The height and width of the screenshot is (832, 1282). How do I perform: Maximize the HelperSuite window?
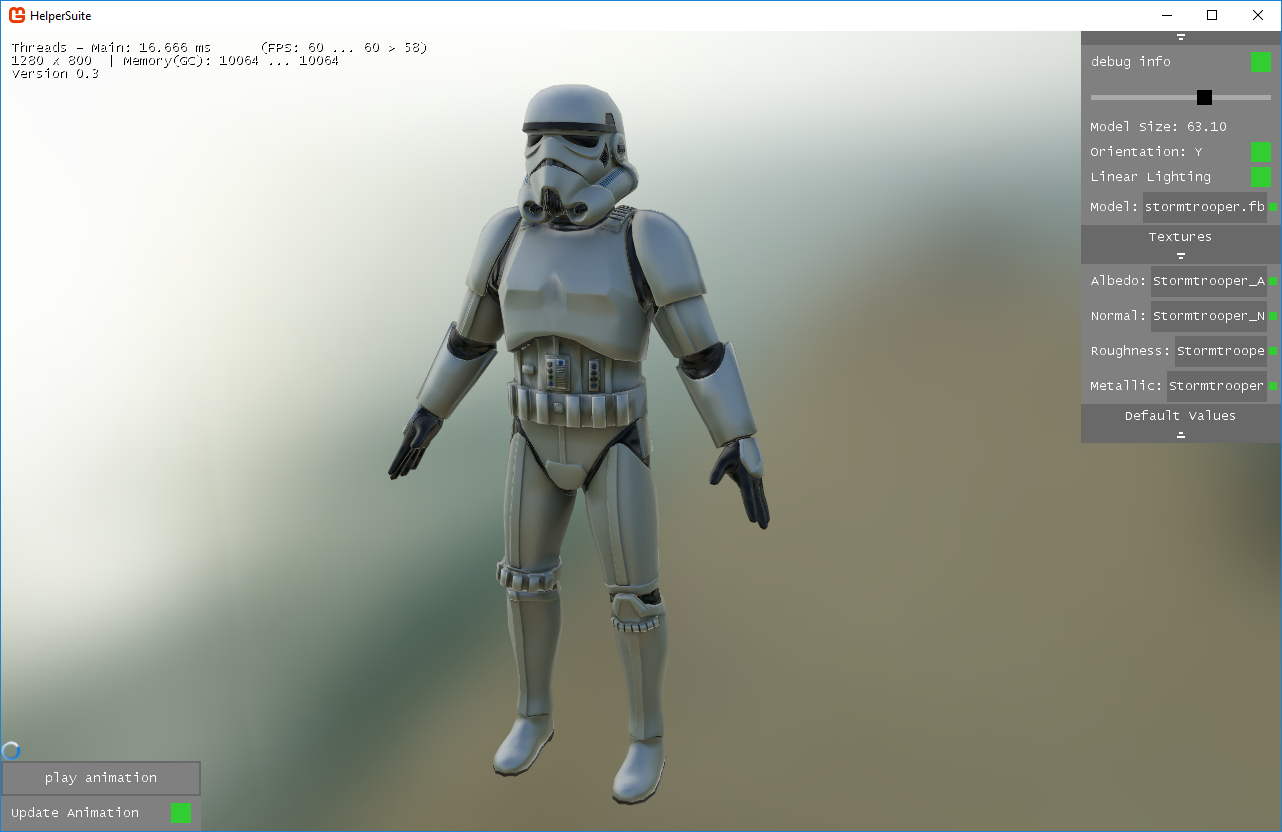coord(1212,15)
